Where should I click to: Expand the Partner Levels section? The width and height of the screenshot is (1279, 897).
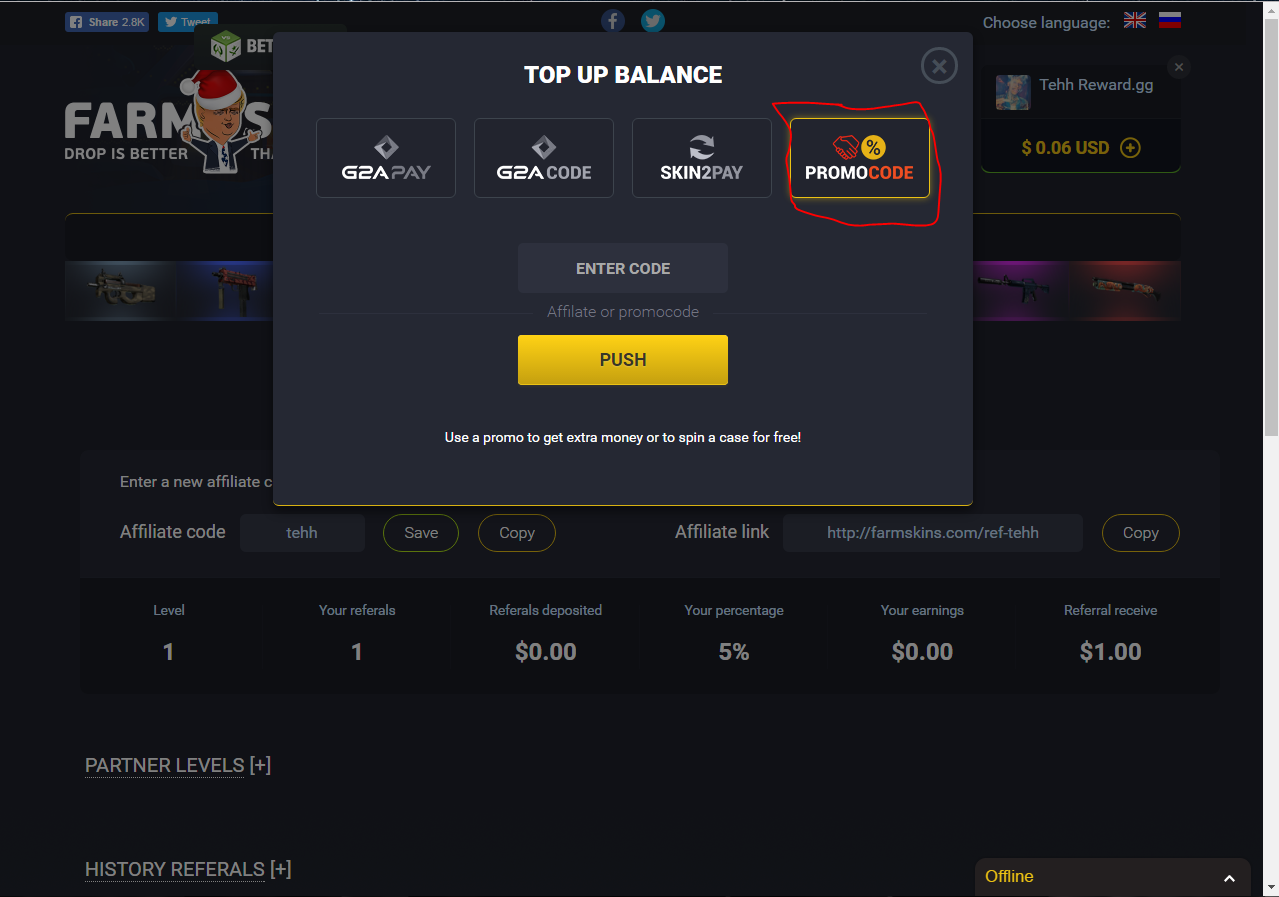coord(178,765)
